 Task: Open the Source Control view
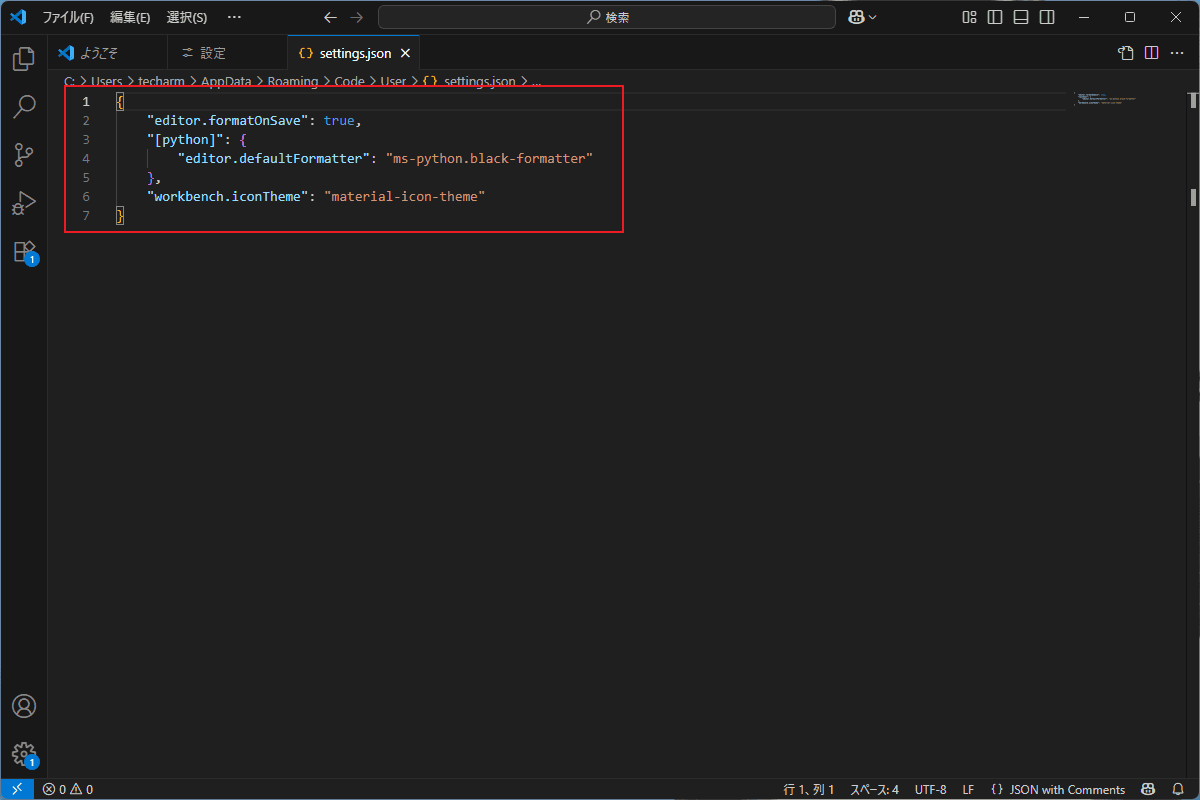coord(24,155)
